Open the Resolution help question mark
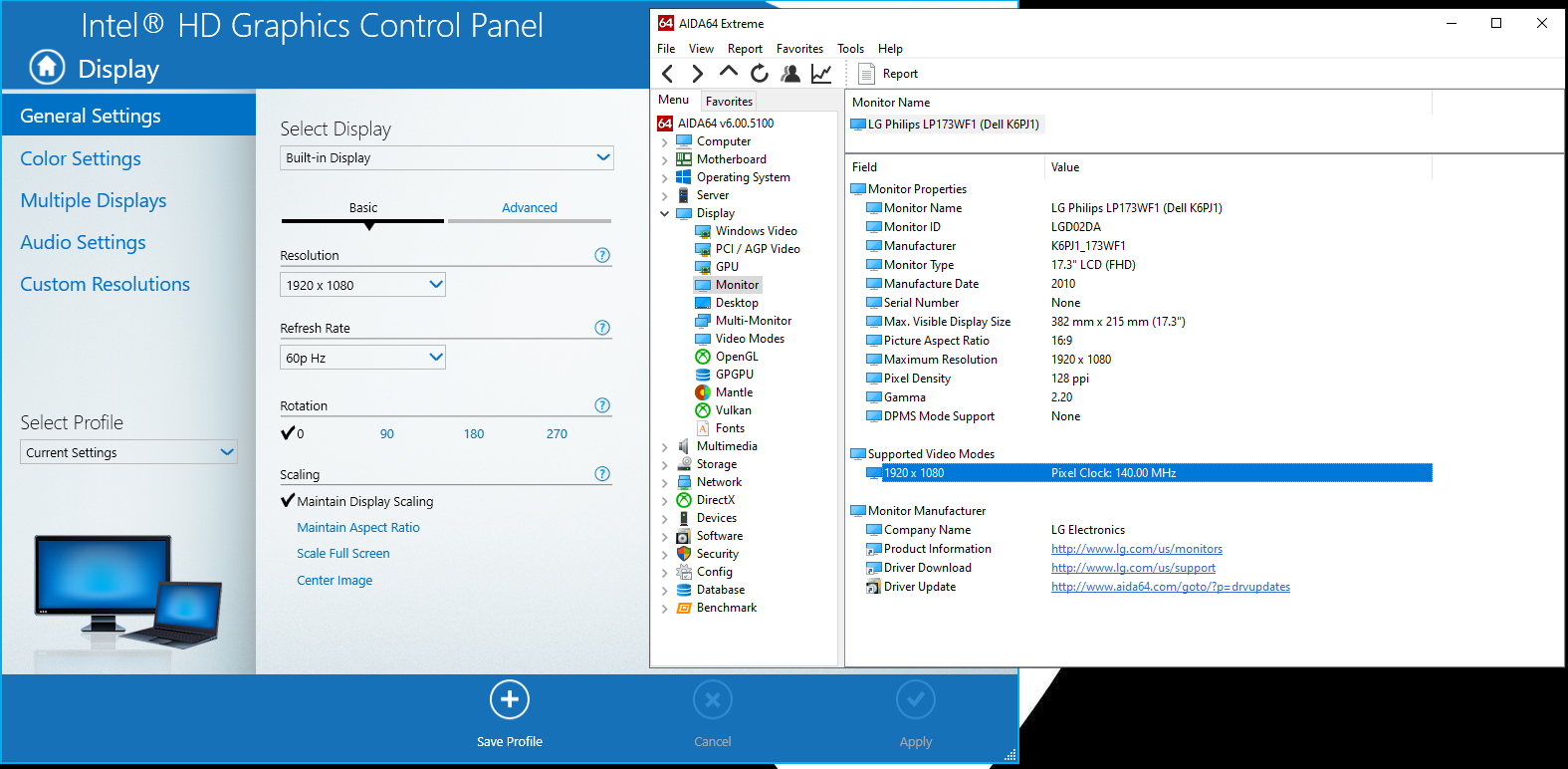The image size is (1568, 769). 602,255
